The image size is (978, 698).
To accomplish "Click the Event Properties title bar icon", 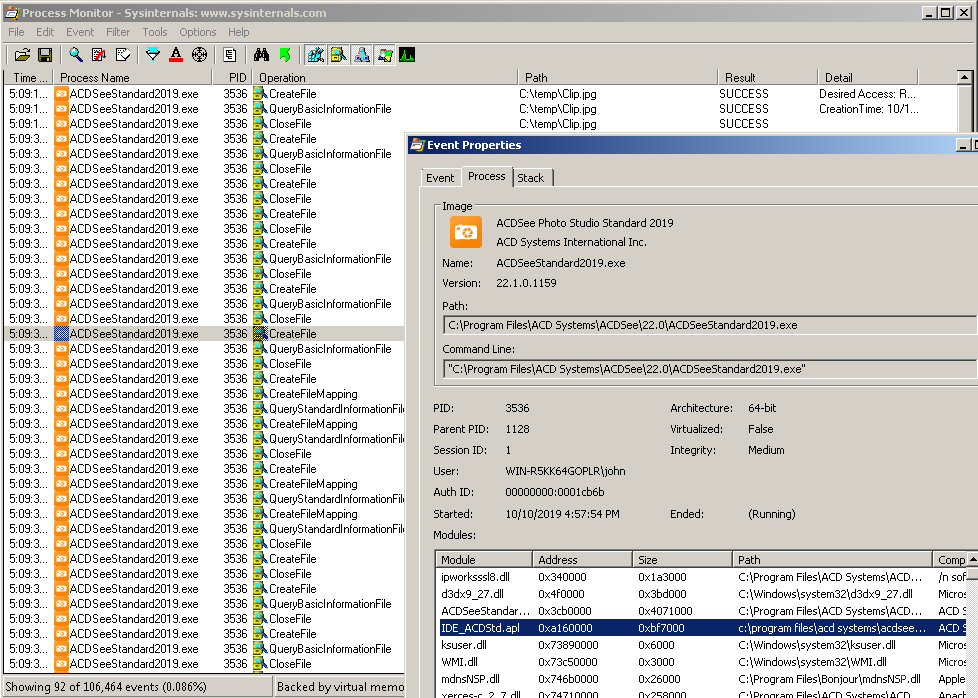I will click(x=417, y=145).
